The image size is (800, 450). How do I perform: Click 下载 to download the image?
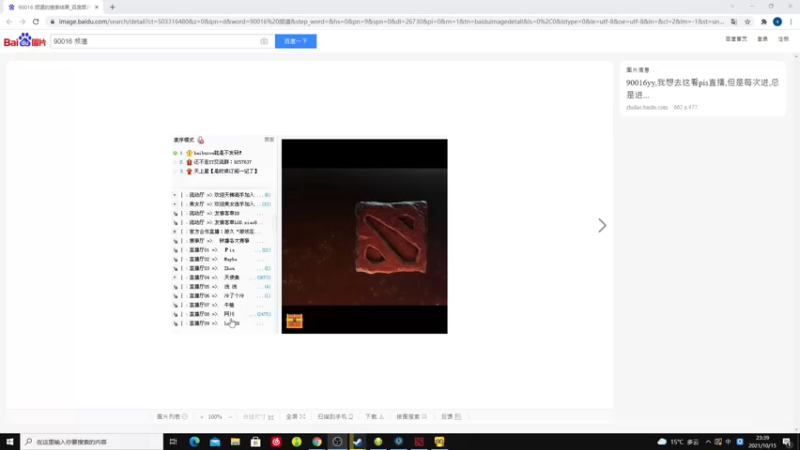click(374, 417)
